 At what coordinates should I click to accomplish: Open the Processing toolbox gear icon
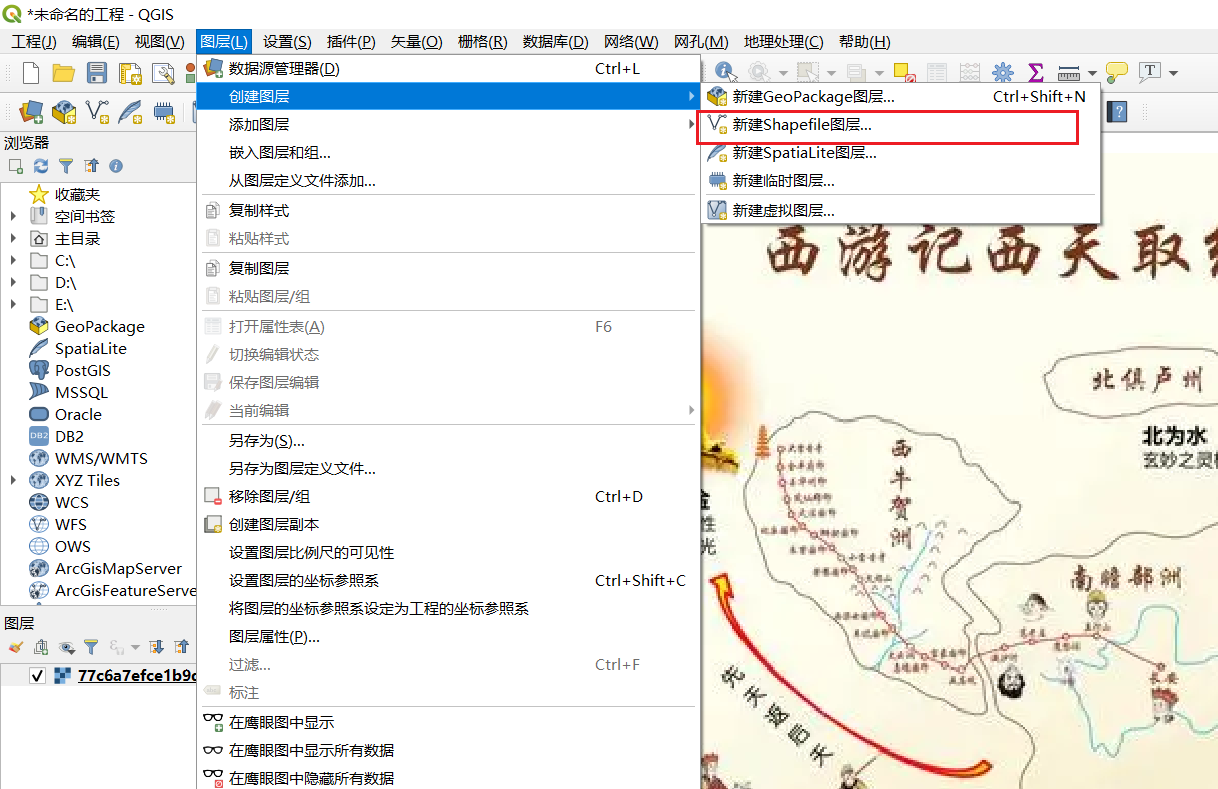[x=1003, y=73]
